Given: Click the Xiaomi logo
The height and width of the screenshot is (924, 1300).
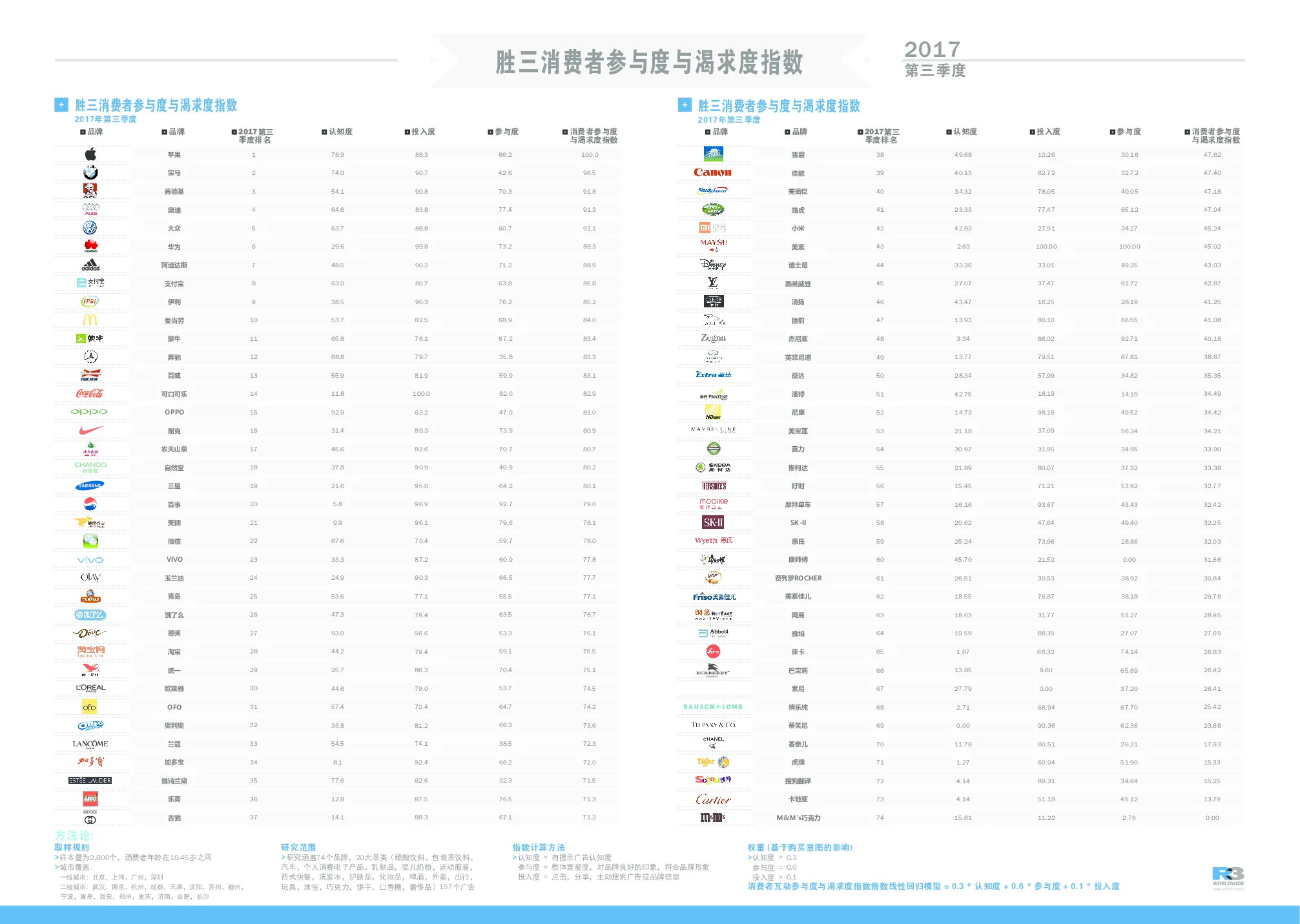Looking at the screenshot, I should [x=713, y=228].
